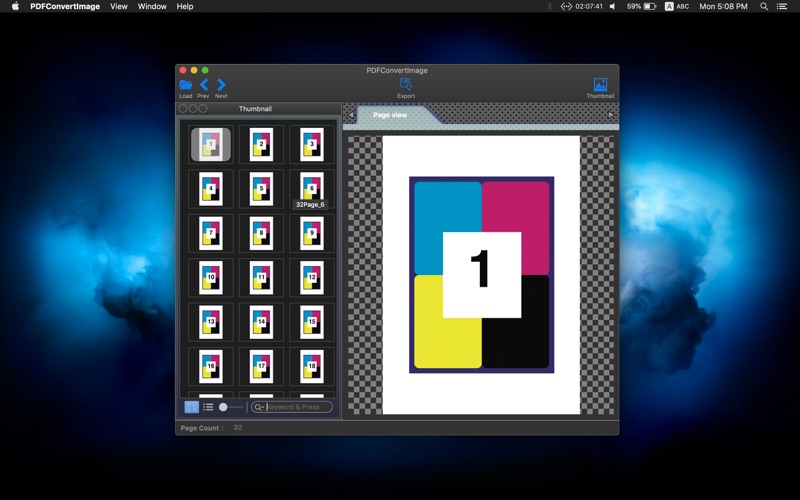Select page 7 thumbnail
Image resolution: width=800 pixels, height=500 pixels.
[x=211, y=233]
